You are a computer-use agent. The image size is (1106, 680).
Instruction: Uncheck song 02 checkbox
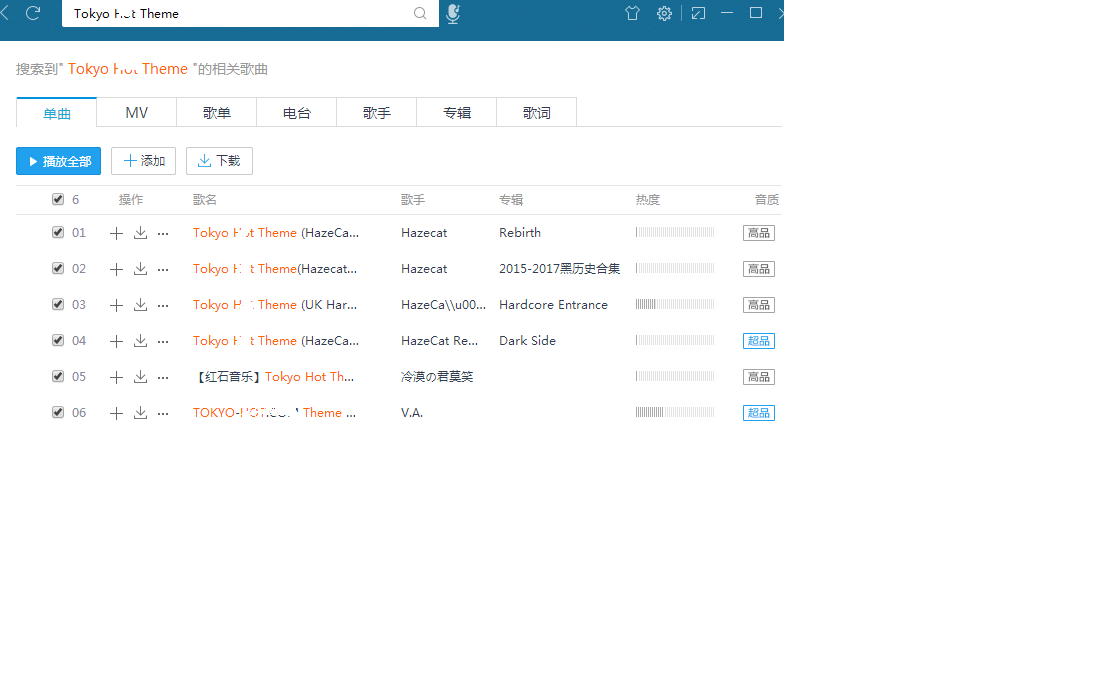click(58, 268)
